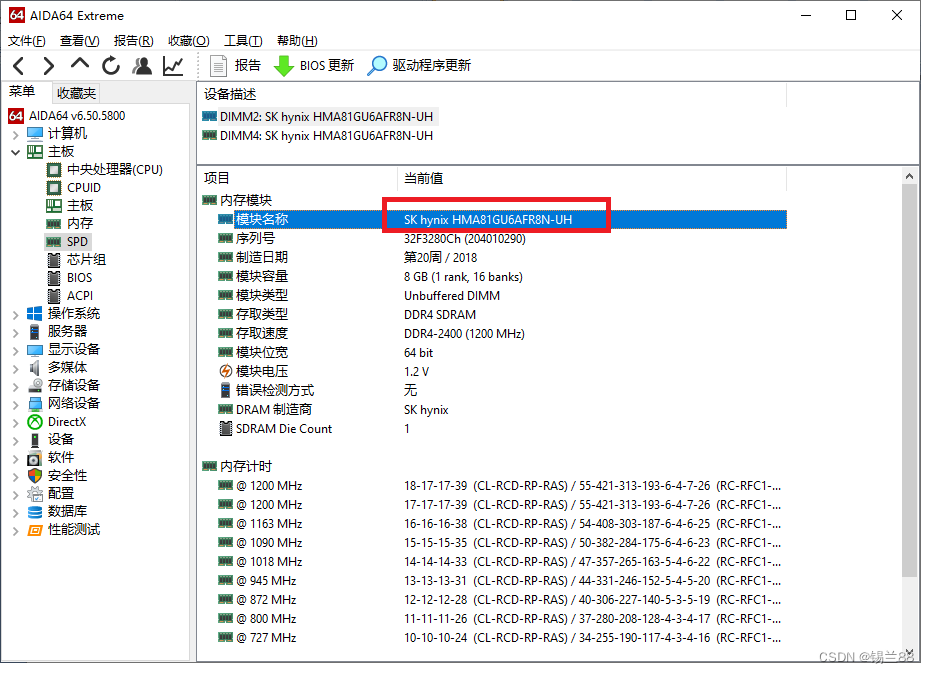
Task: Click the Report document icon
Action: click(218, 65)
